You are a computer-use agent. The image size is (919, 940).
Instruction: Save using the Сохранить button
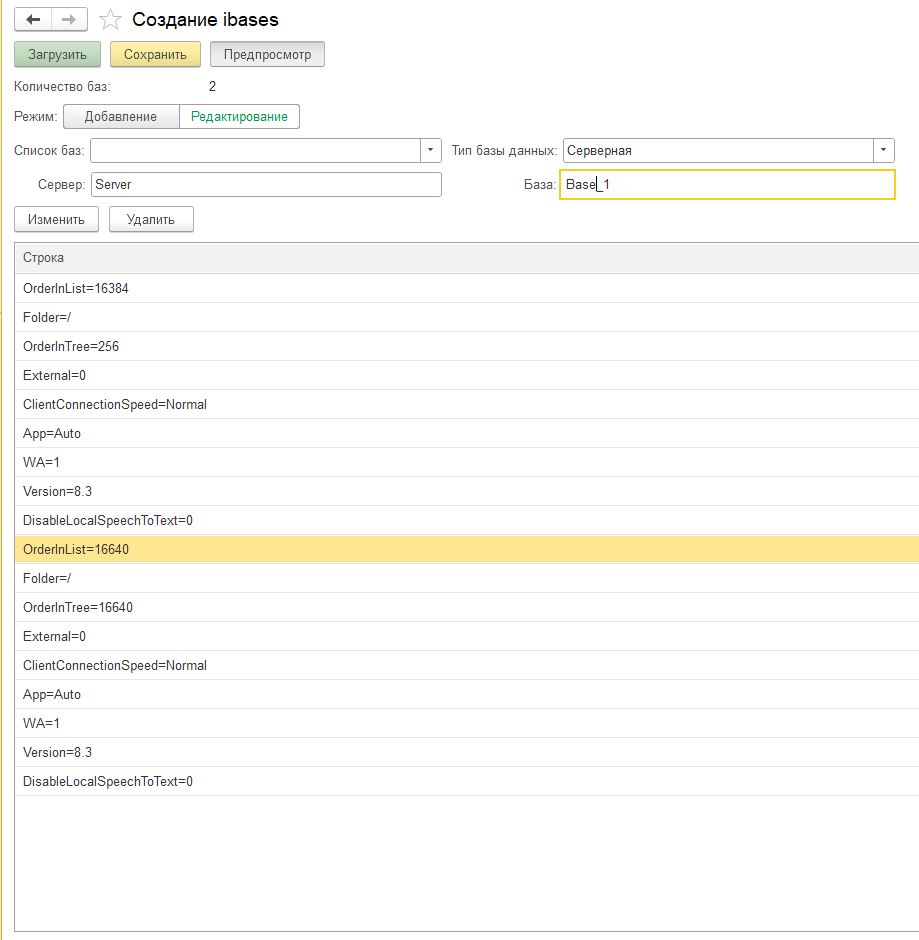point(155,54)
